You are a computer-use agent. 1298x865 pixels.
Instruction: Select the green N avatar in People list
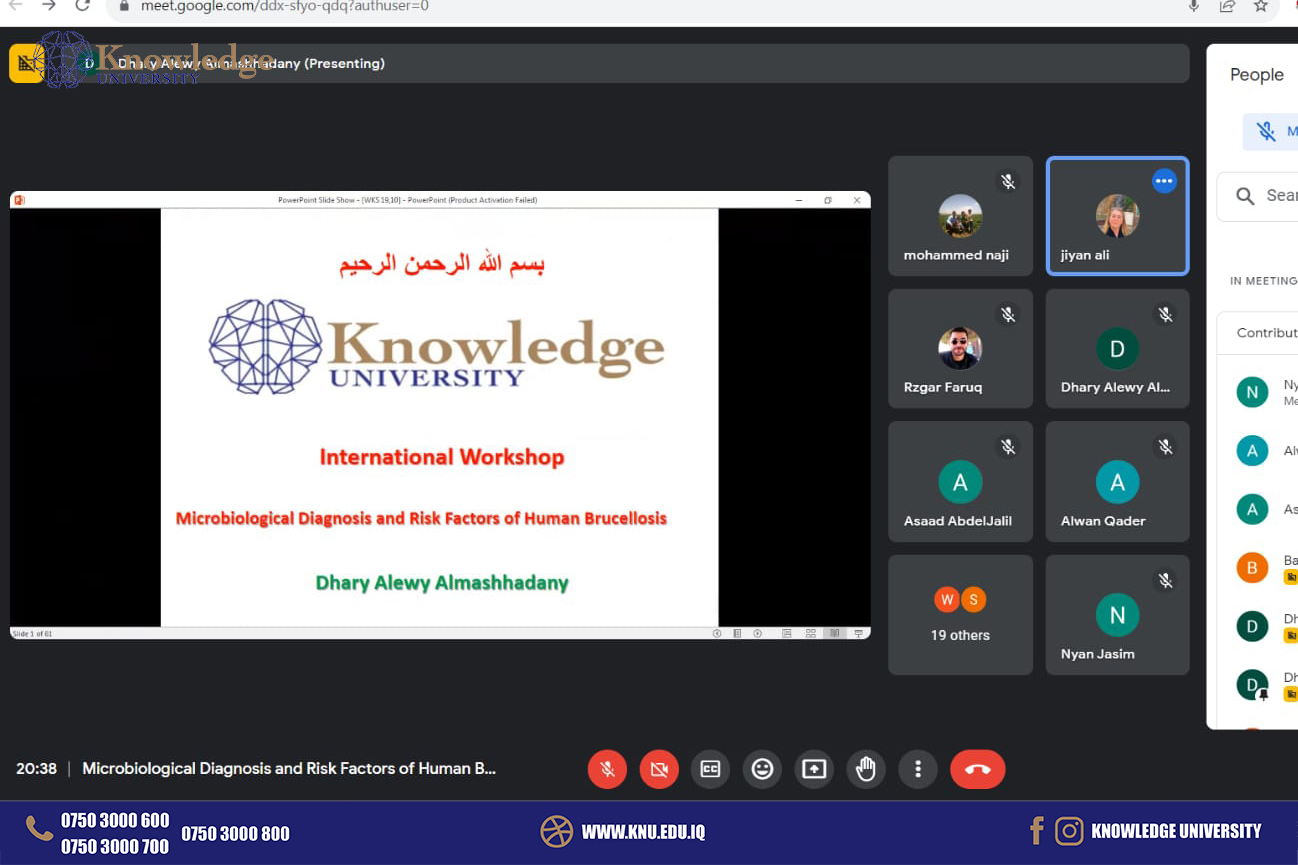coord(1252,392)
